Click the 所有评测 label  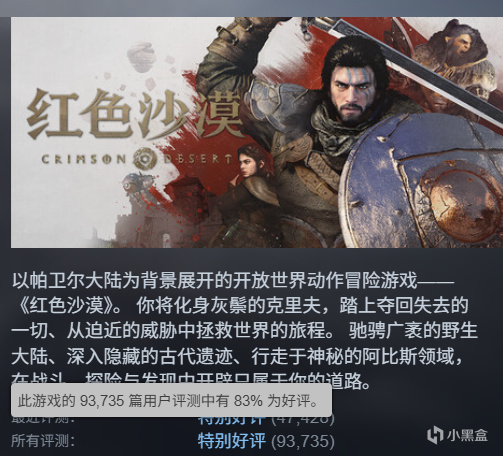click(43, 441)
